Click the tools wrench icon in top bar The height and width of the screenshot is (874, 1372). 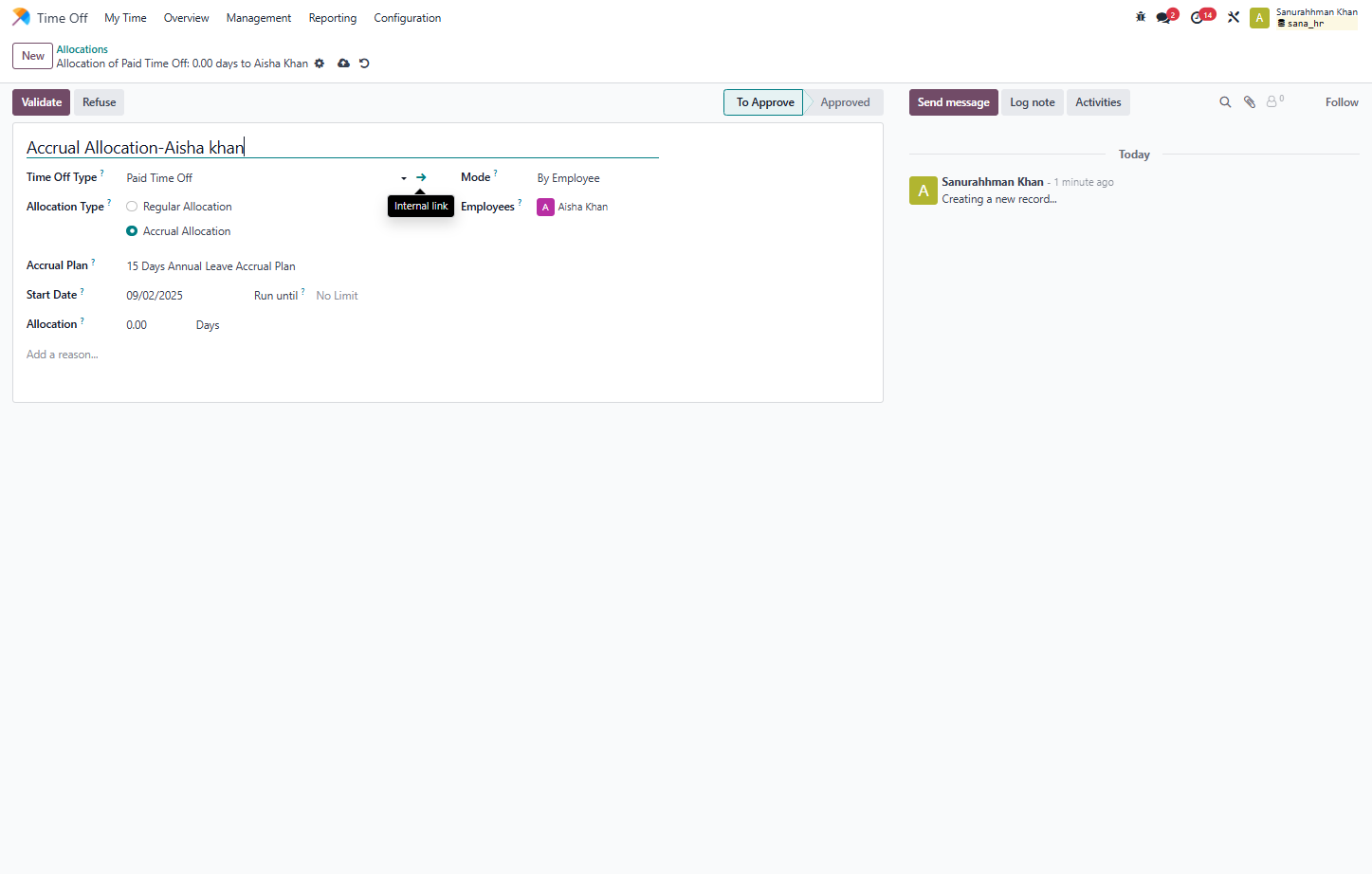pos(1234,17)
